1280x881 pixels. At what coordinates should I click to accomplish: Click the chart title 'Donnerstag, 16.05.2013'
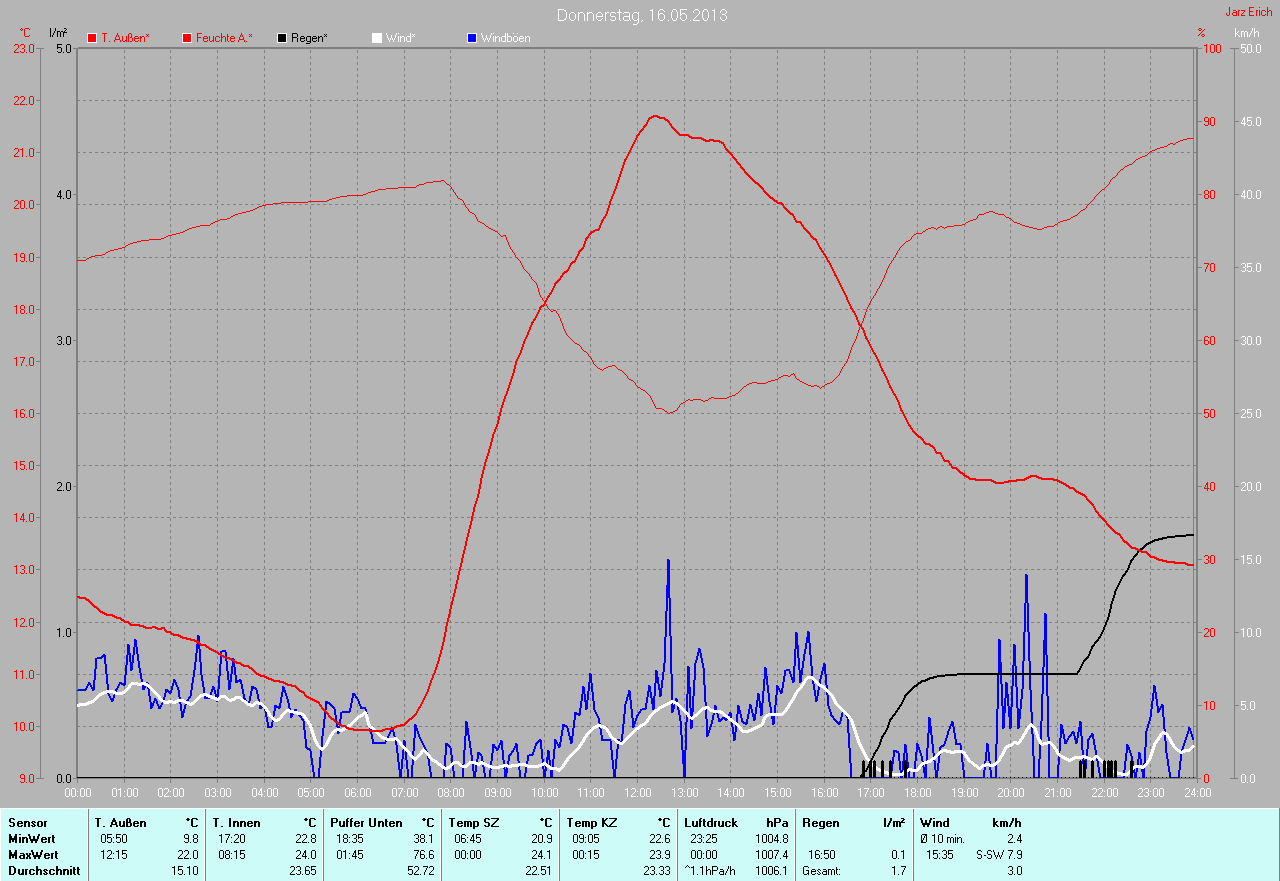click(x=642, y=15)
